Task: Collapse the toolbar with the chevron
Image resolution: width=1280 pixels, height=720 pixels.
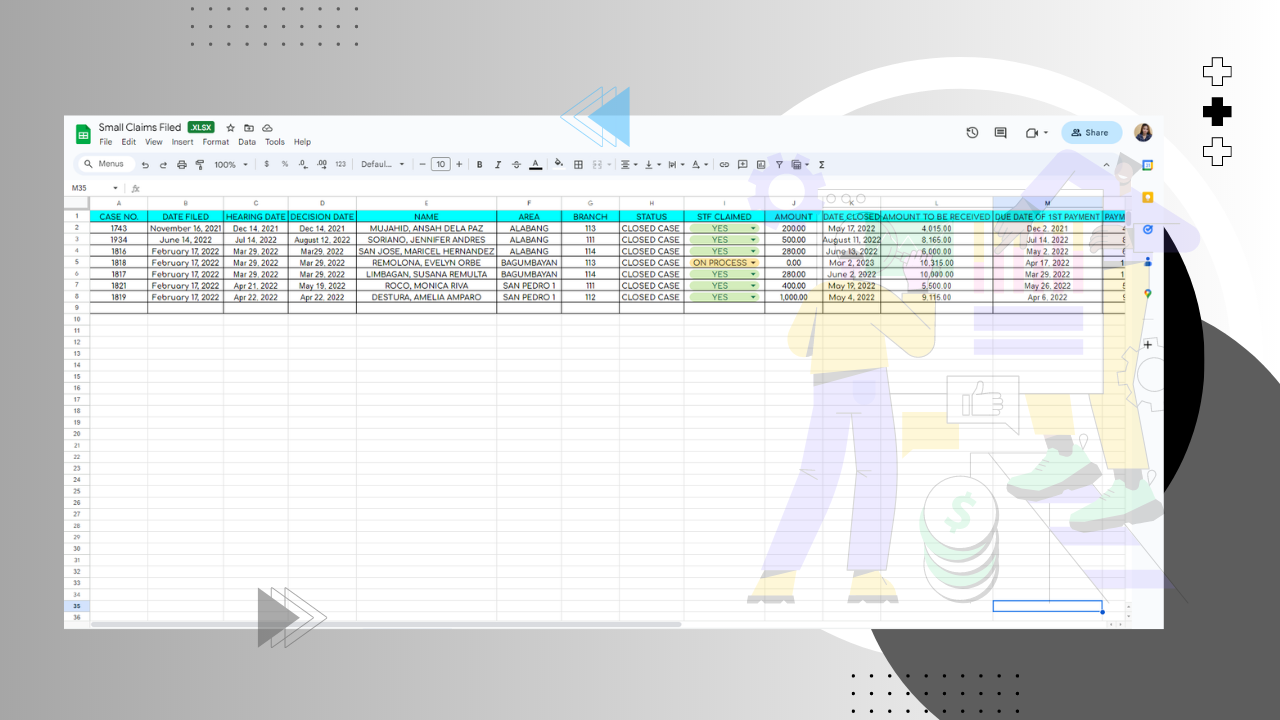Action: coord(1106,164)
